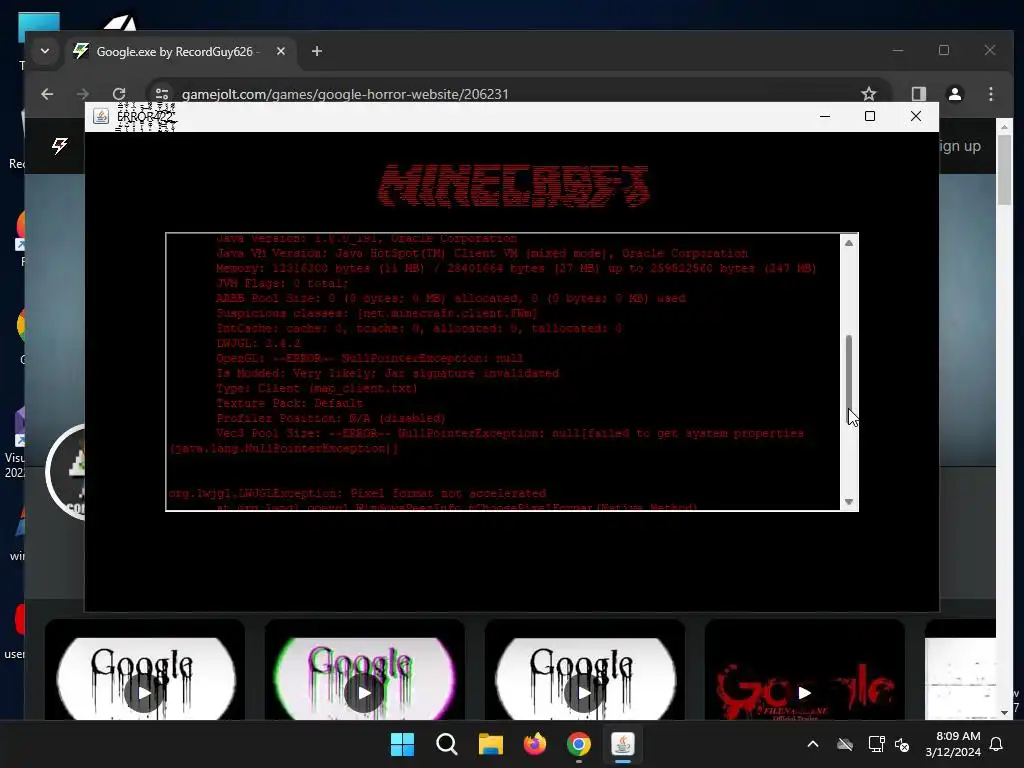Click the Game Jolt lightning logo
1024x768 pixels.
coord(59,145)
